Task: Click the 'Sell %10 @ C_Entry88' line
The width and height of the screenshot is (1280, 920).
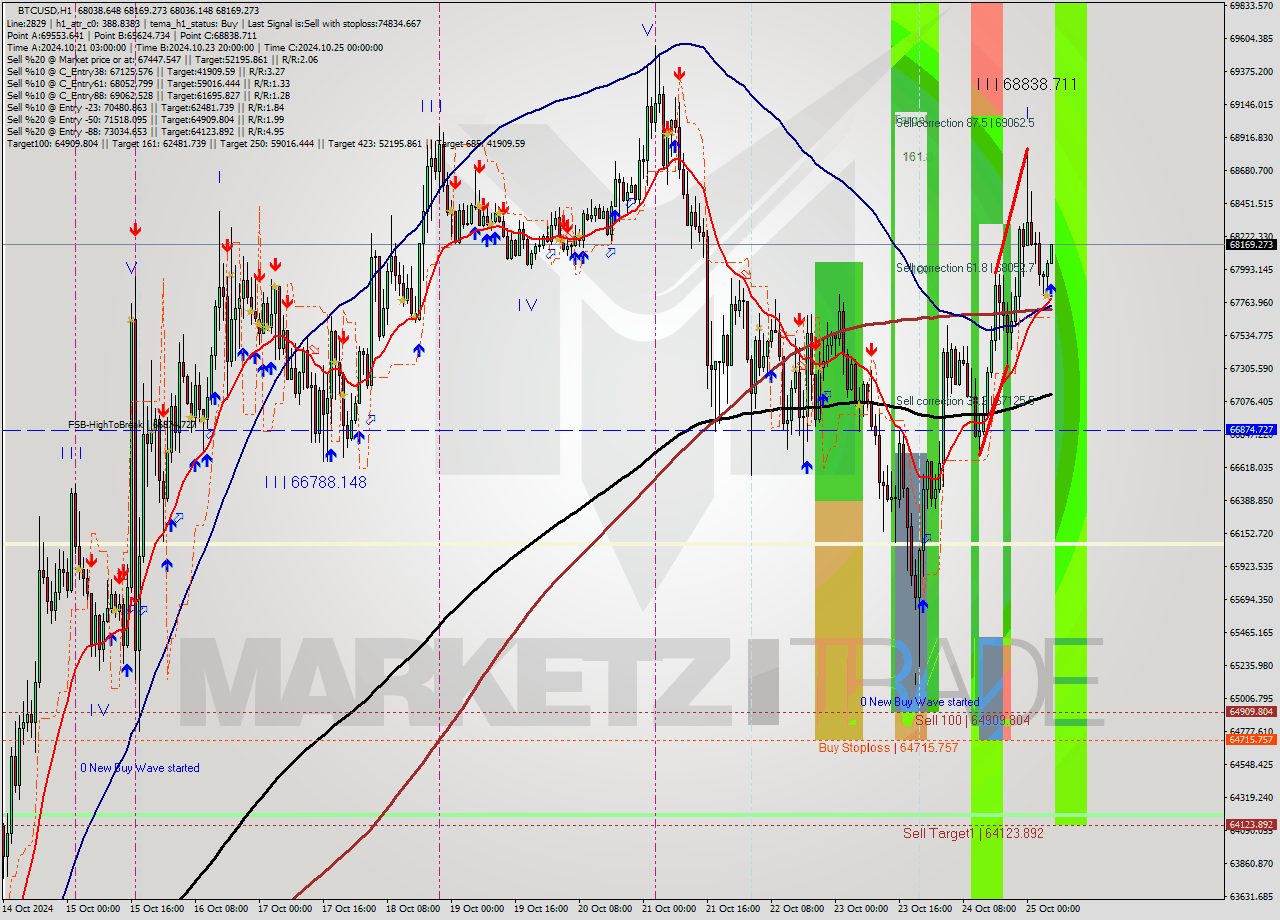Action: pyautogui.click(x=148, y=95)
